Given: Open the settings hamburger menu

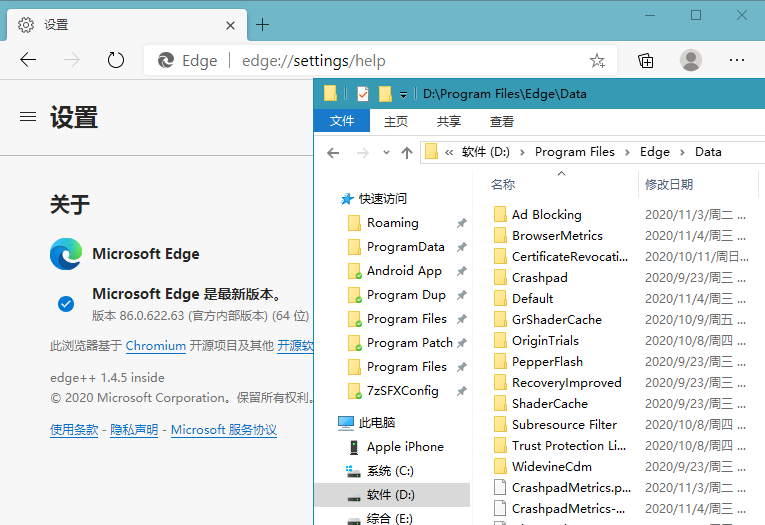Looking at the screenshot, I should 28,117.
